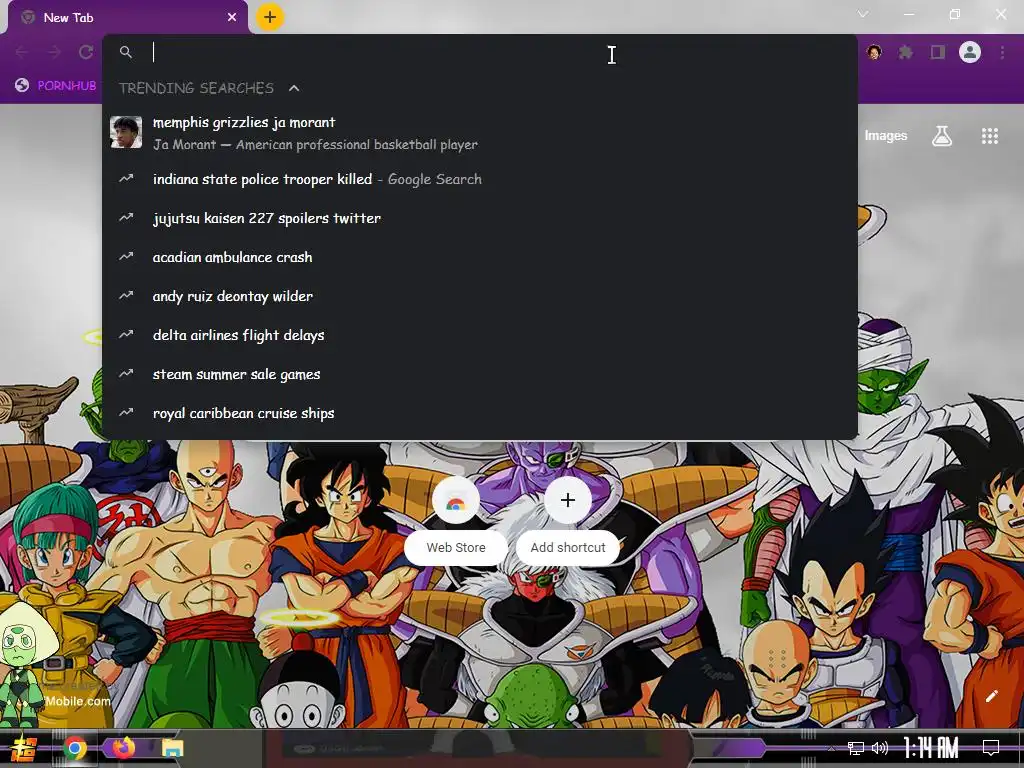Image resolution: width=1024 pixels, height=768 pixels.
Task: Open the Chrome profile avatar menu
Action: point(970,52)
